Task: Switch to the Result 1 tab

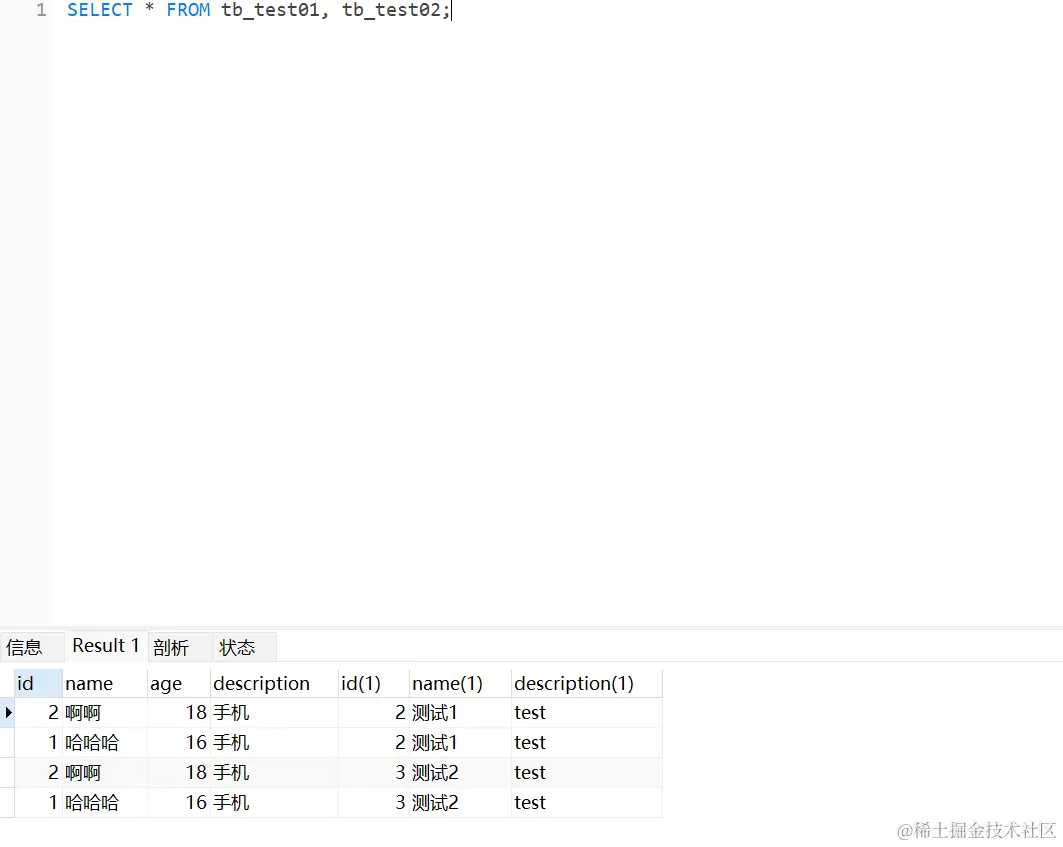Action: click(x=106, y=646)
